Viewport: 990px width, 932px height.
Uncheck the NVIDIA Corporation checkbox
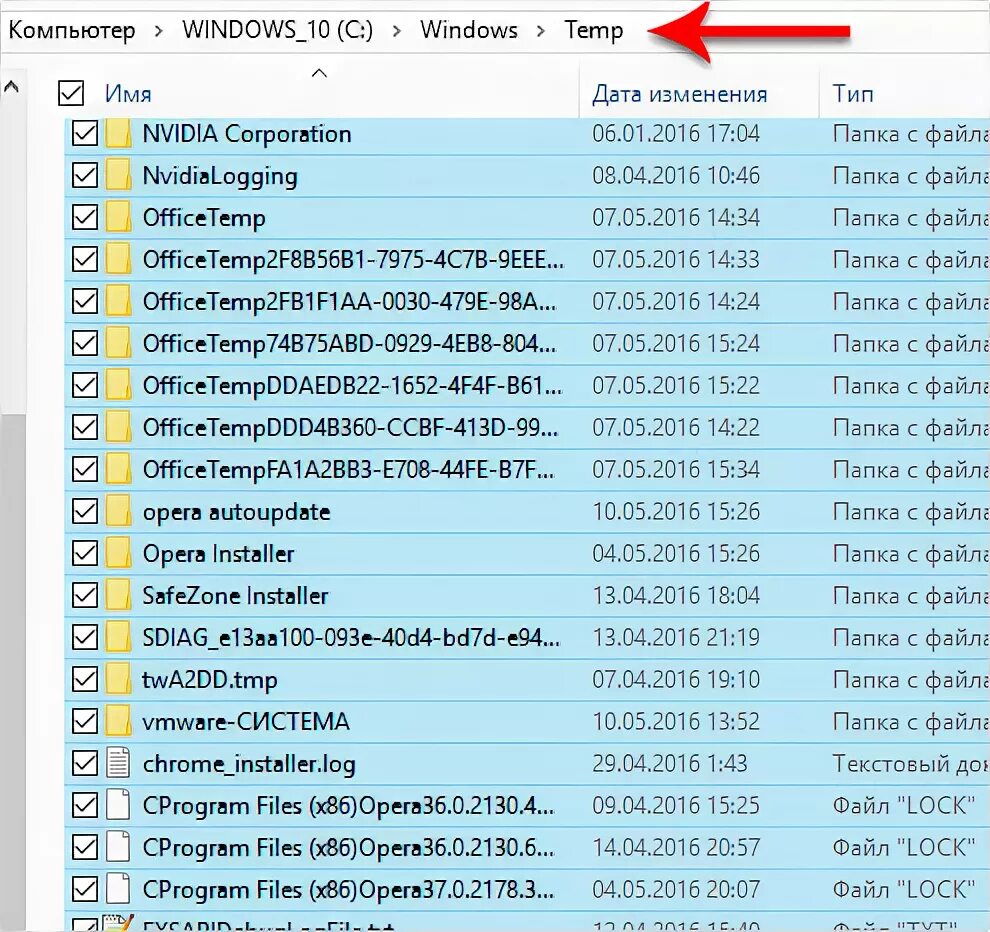(85, 134)
